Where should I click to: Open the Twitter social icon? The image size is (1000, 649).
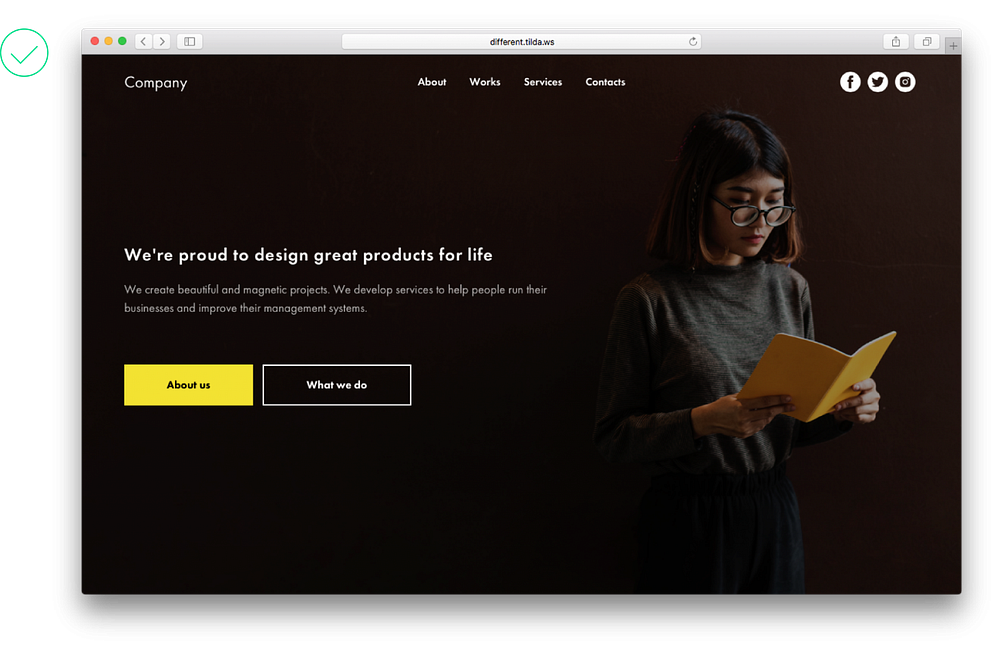878,82
